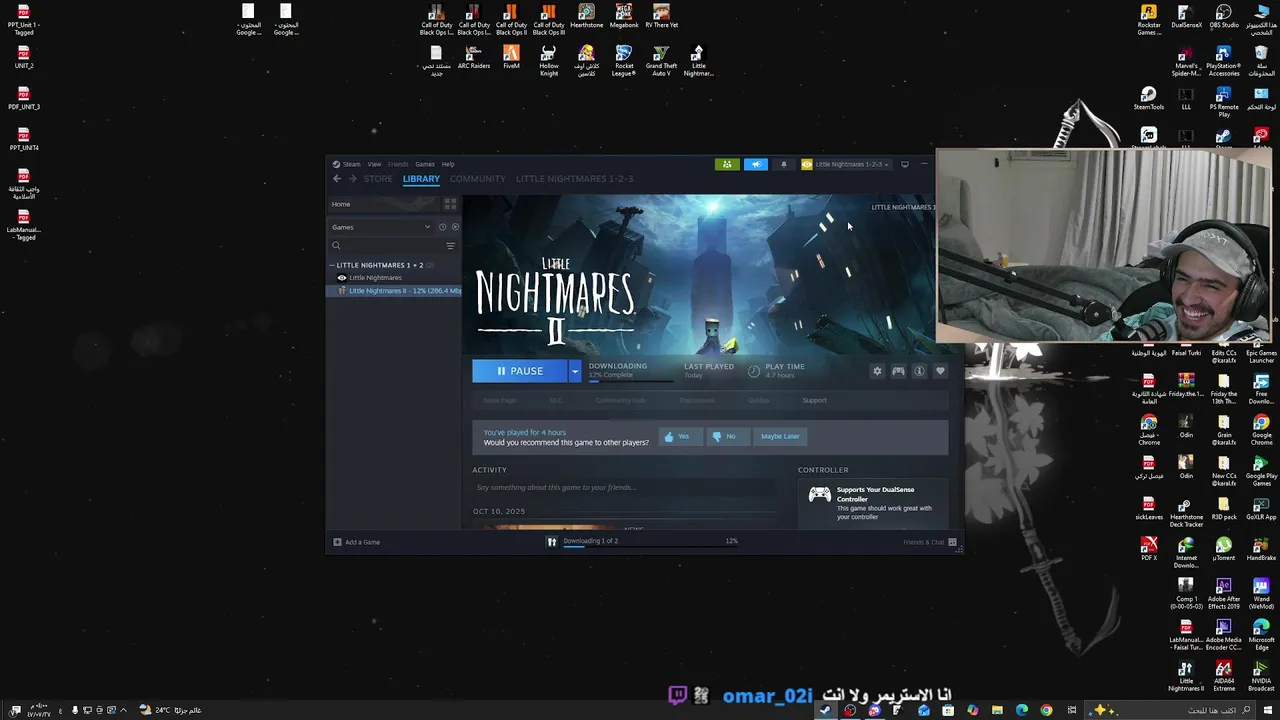Viewport: 1280px width, 720px height.
Task: Open game info circle icon
Action: pyautogui.click(x=919, y=371)
